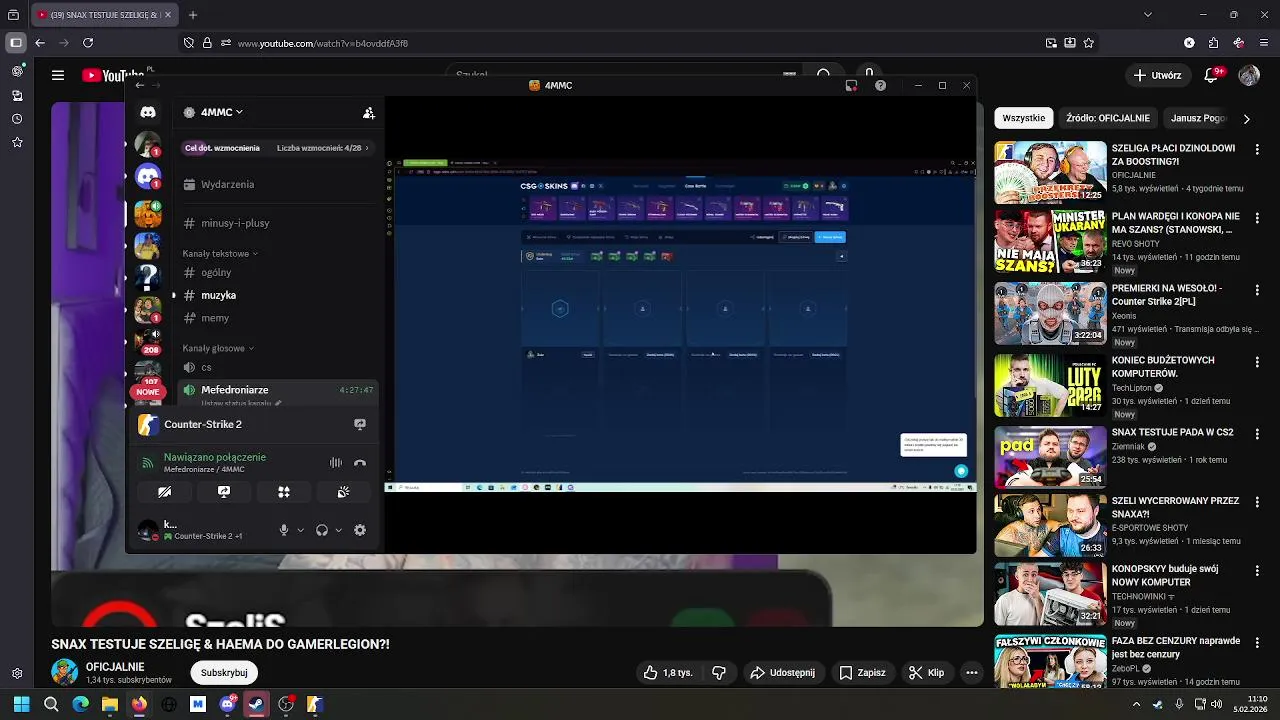1280x720 pixels.
Task: Collapse the Kanały tekstowe category
Action: (x=220, y=254)
